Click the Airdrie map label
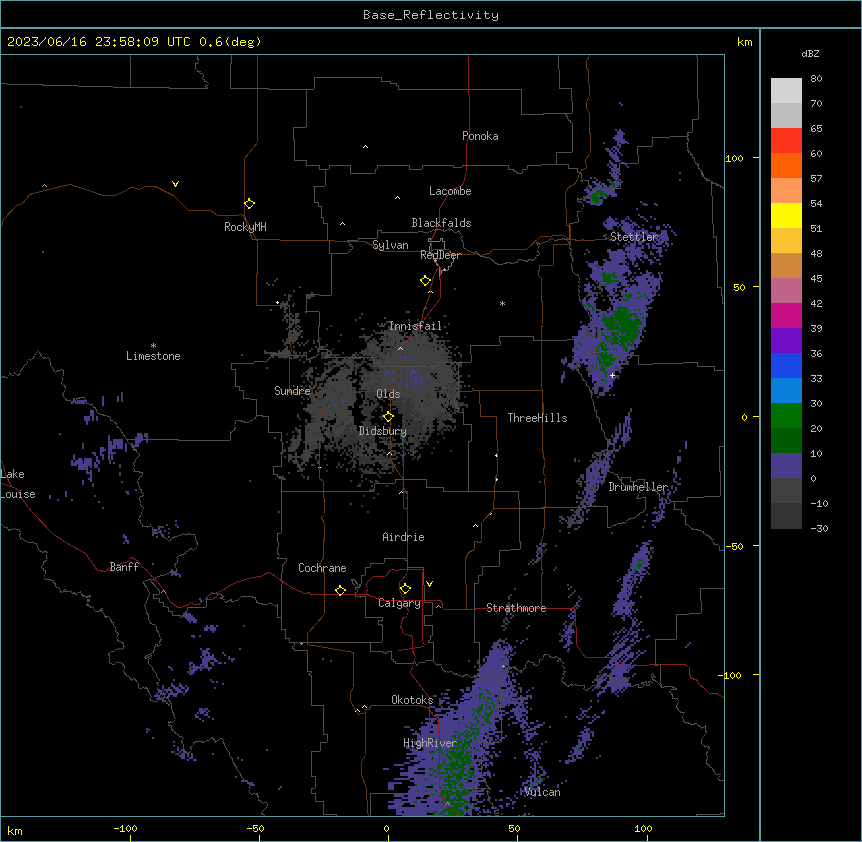 [x=403, y=537]
